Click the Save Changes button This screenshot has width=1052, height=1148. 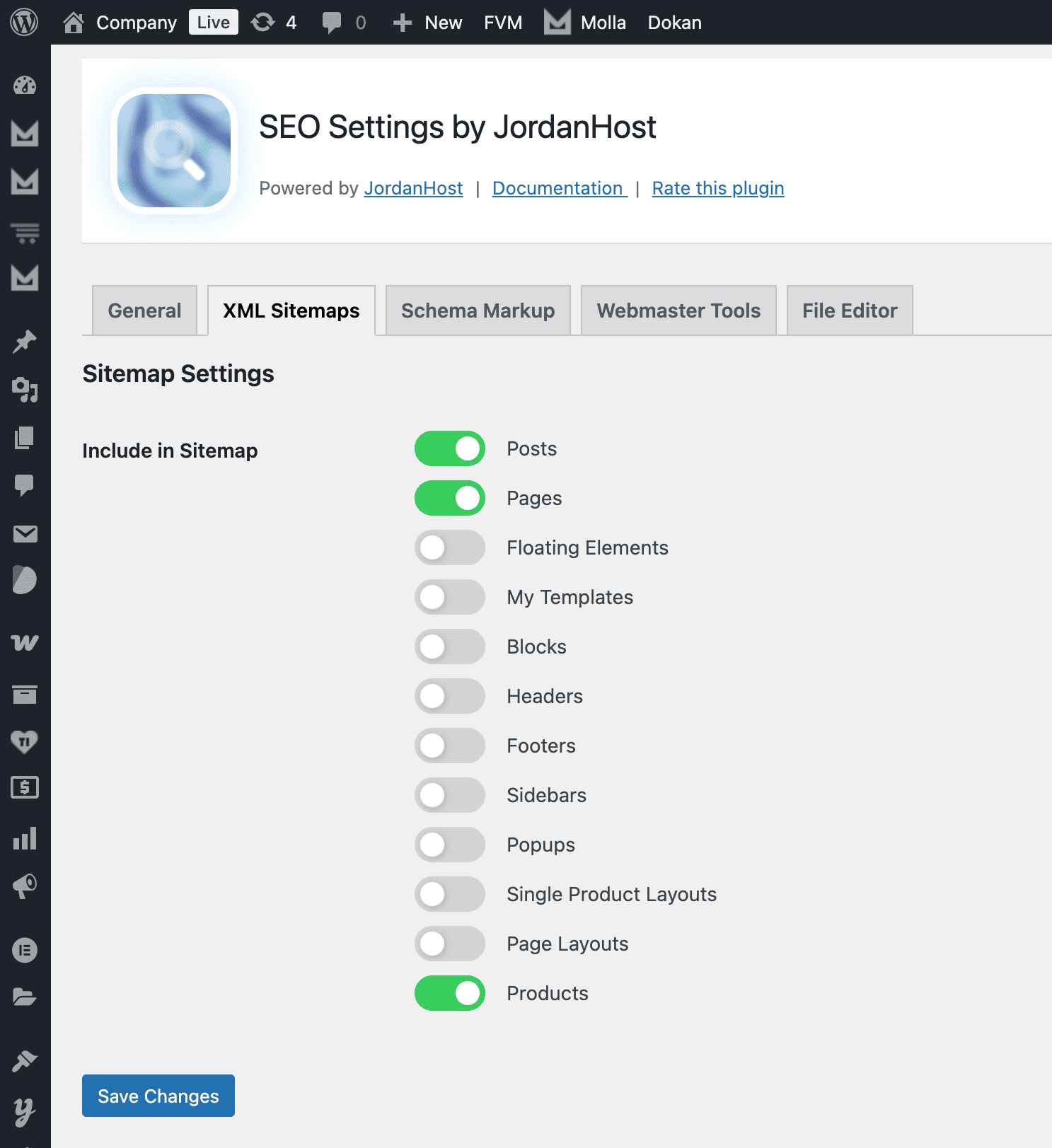[158, 1096]
